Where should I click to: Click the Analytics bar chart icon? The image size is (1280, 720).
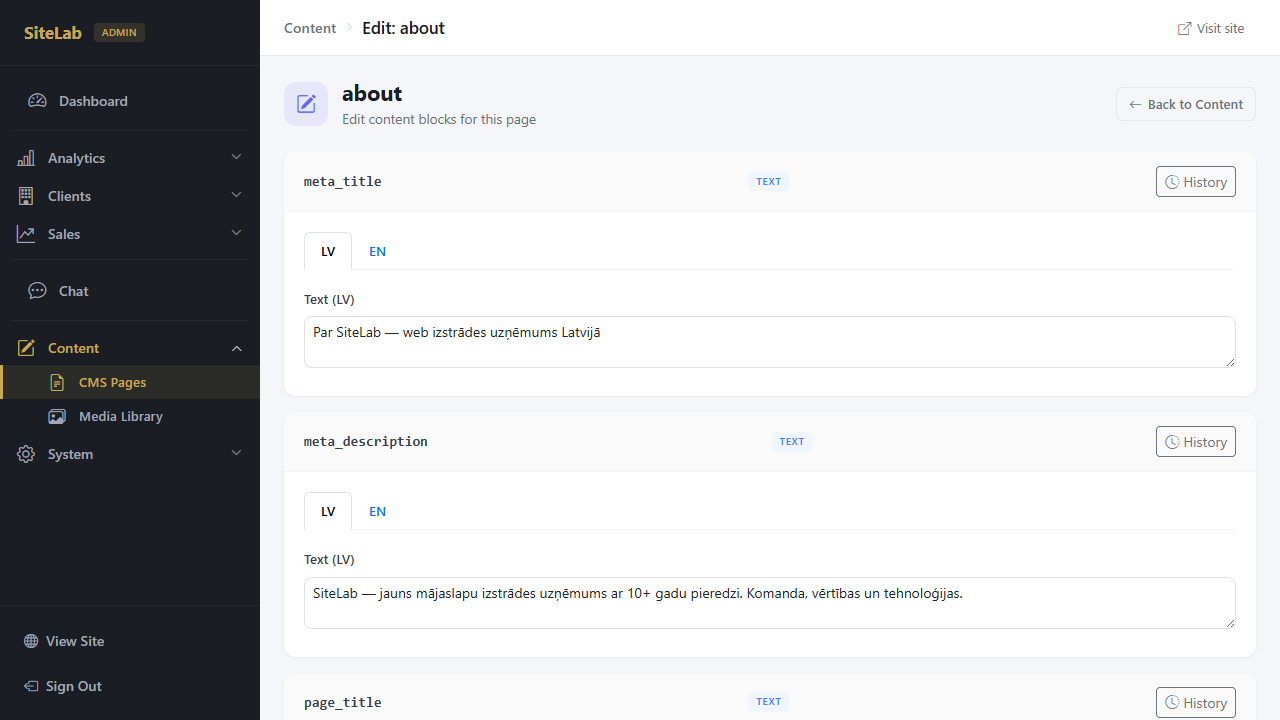pyautogui.click(x=25, y=158)
